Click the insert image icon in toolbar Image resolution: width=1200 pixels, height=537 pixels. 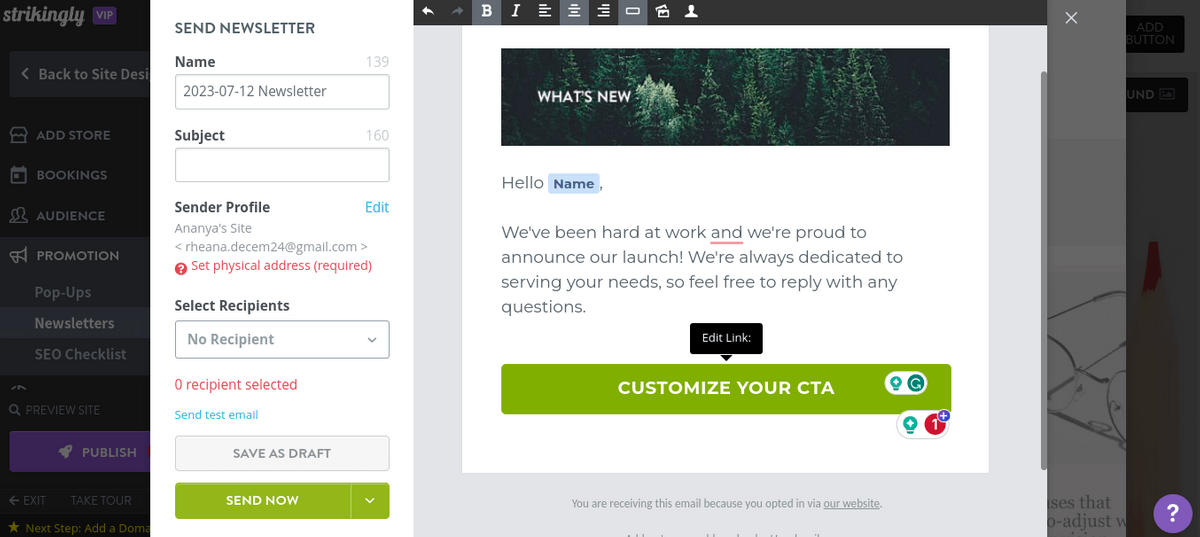tap(662, 11)
